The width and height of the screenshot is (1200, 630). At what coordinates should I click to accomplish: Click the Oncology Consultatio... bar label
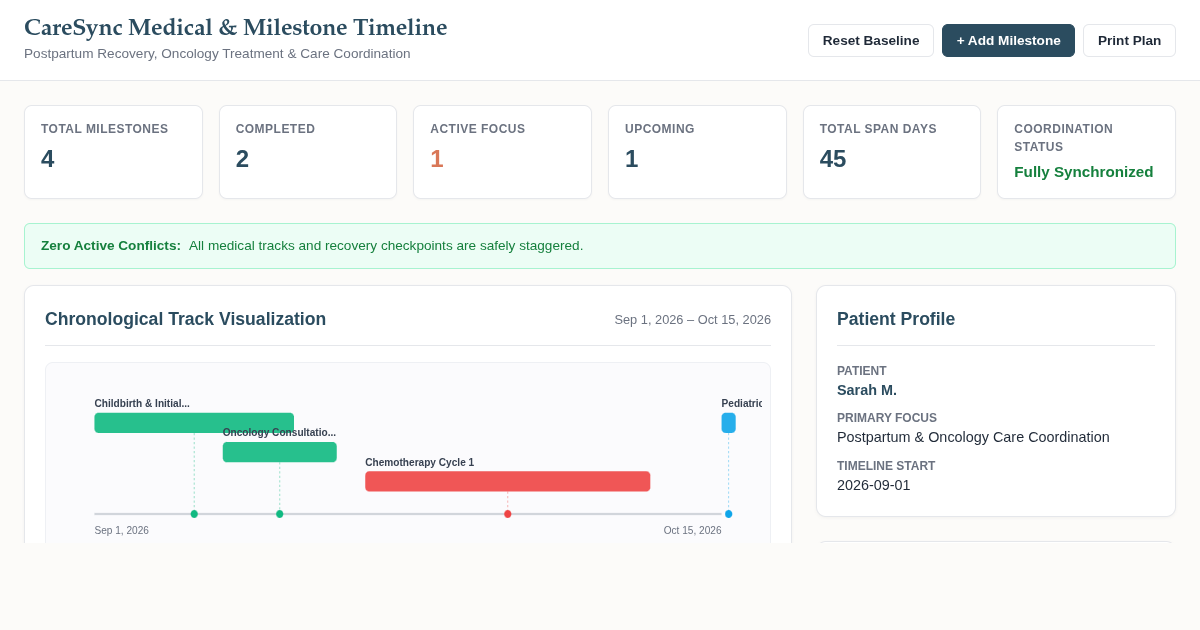click(x=279, y=433)
